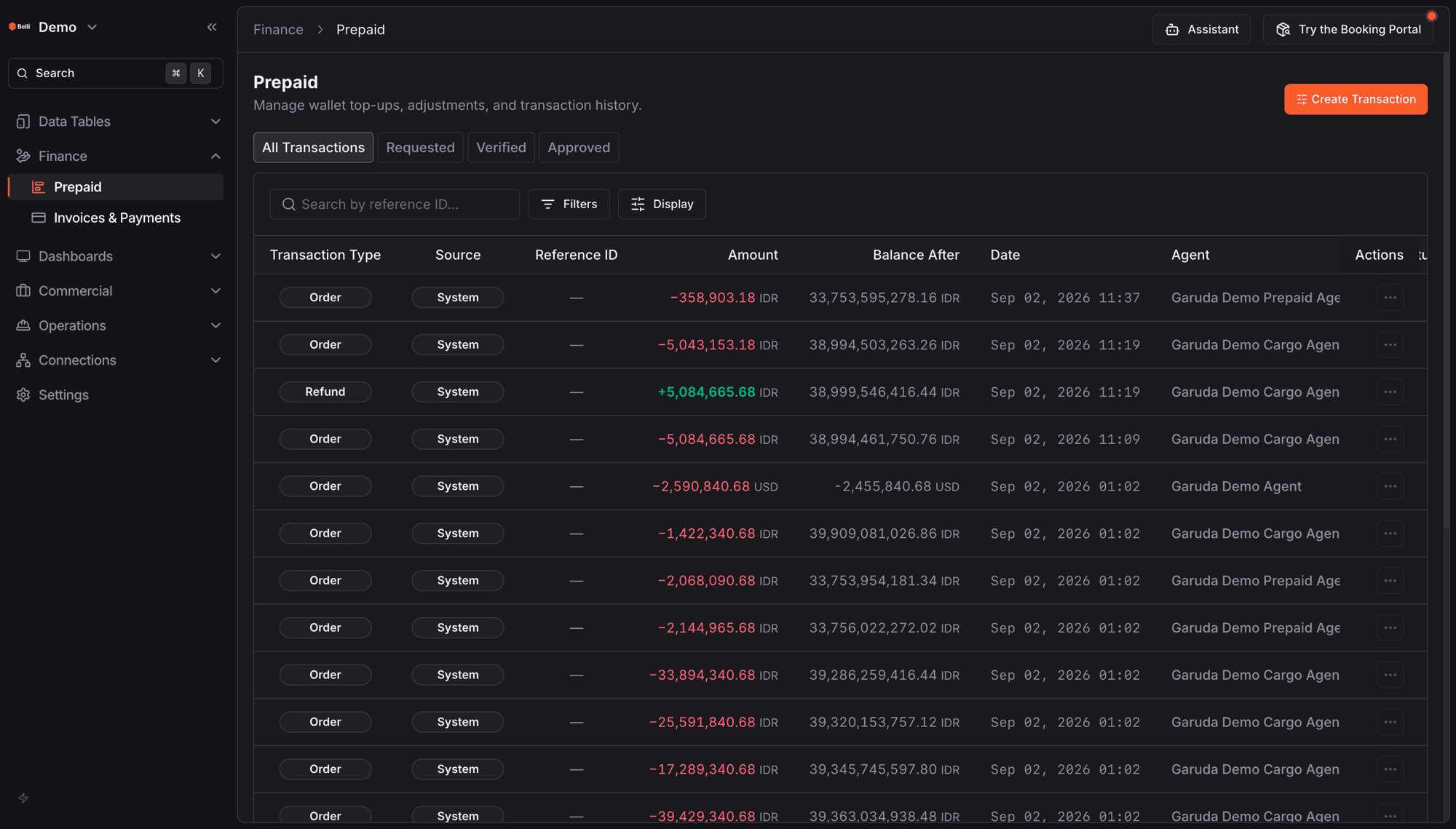Open actions menu for −25,591,840.68 row

click(x=1390, y=722)
